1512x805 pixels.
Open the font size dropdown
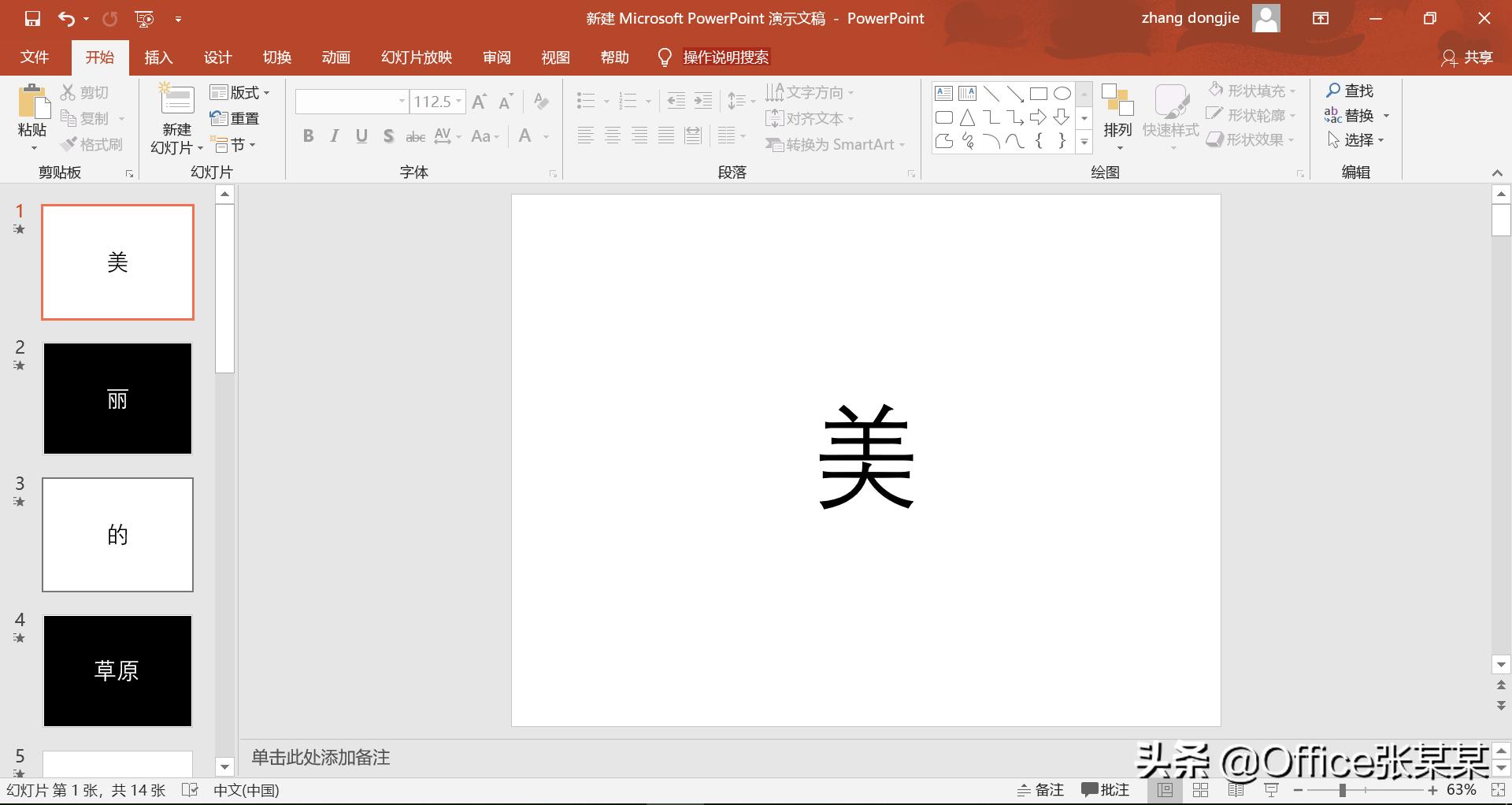pyautogui.click(x=458, y=101)
